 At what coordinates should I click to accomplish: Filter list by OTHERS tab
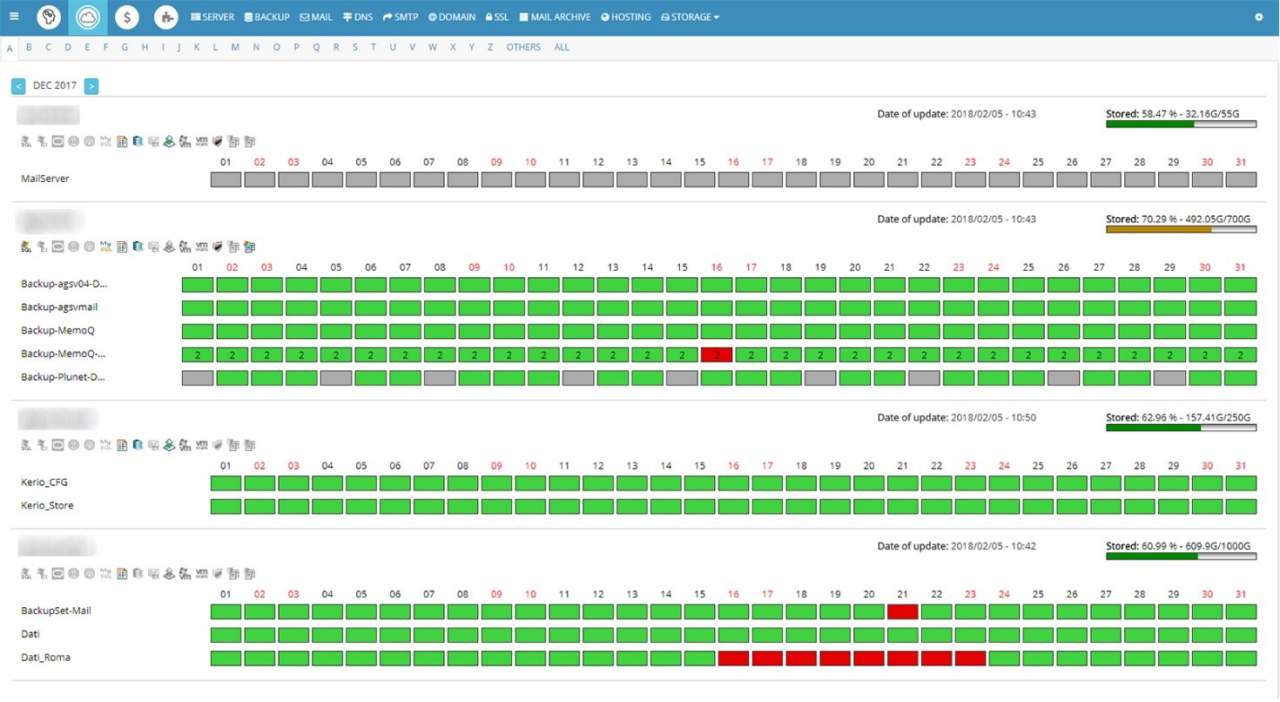(523, 47)
